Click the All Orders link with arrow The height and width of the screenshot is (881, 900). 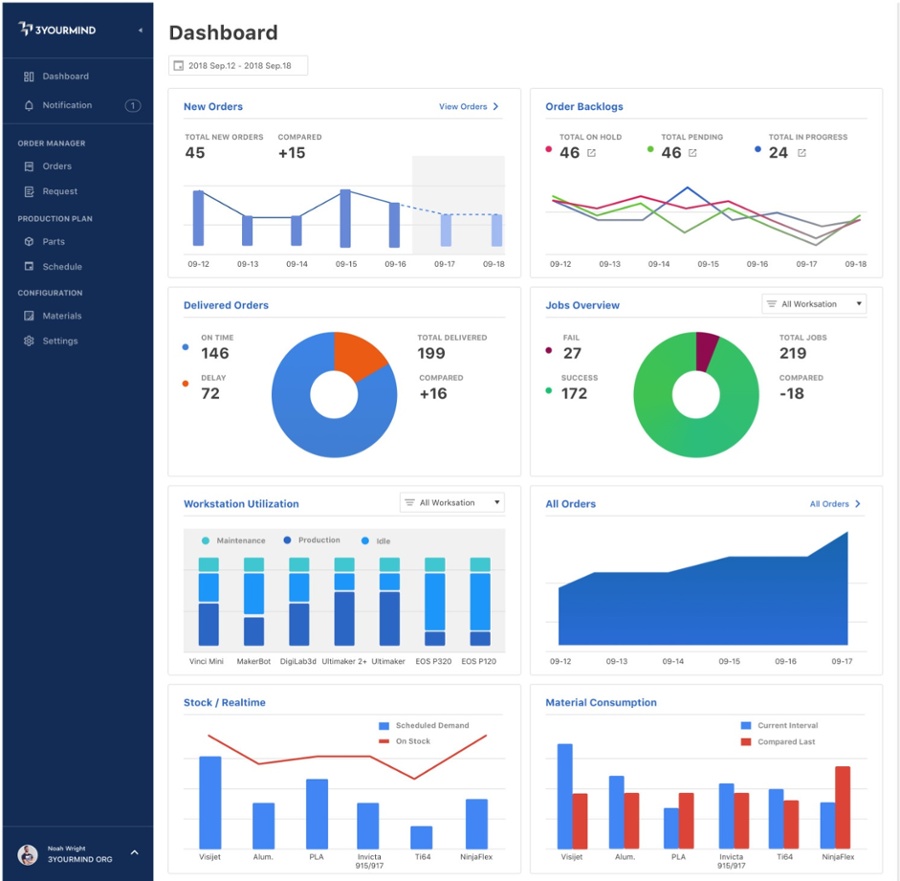pos(834,504)
